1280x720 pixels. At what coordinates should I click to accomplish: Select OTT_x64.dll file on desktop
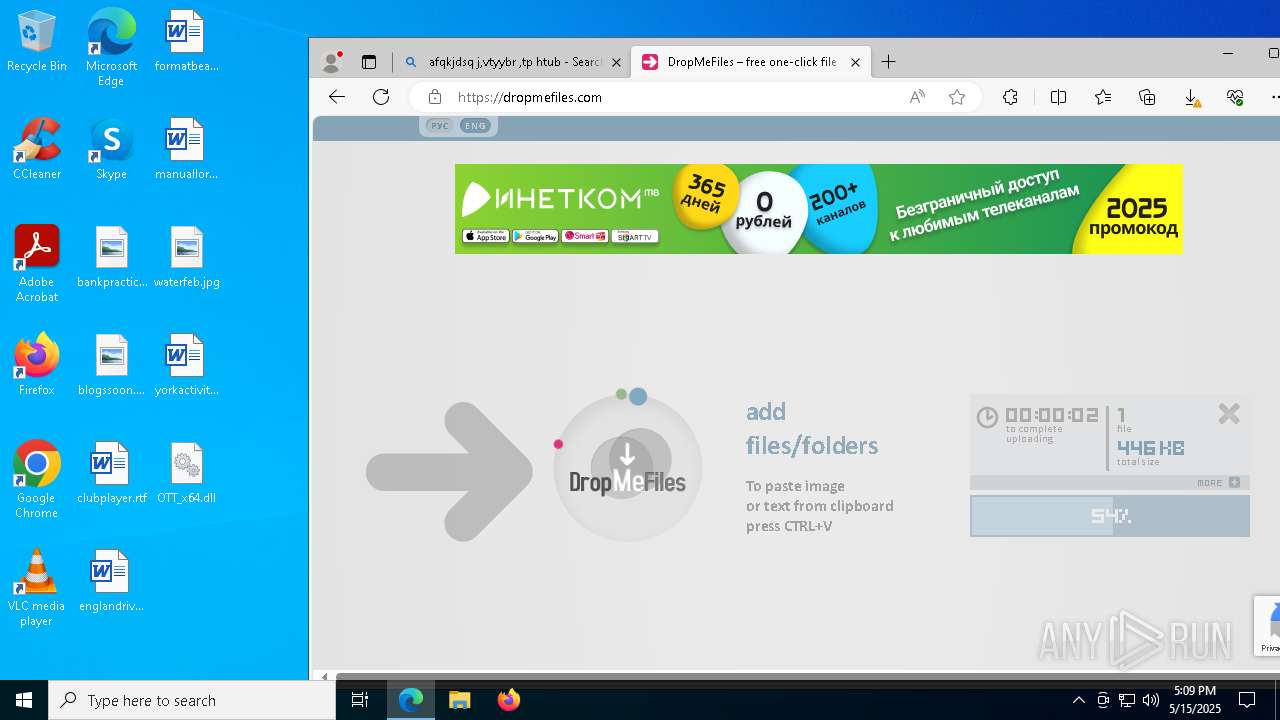186,473
